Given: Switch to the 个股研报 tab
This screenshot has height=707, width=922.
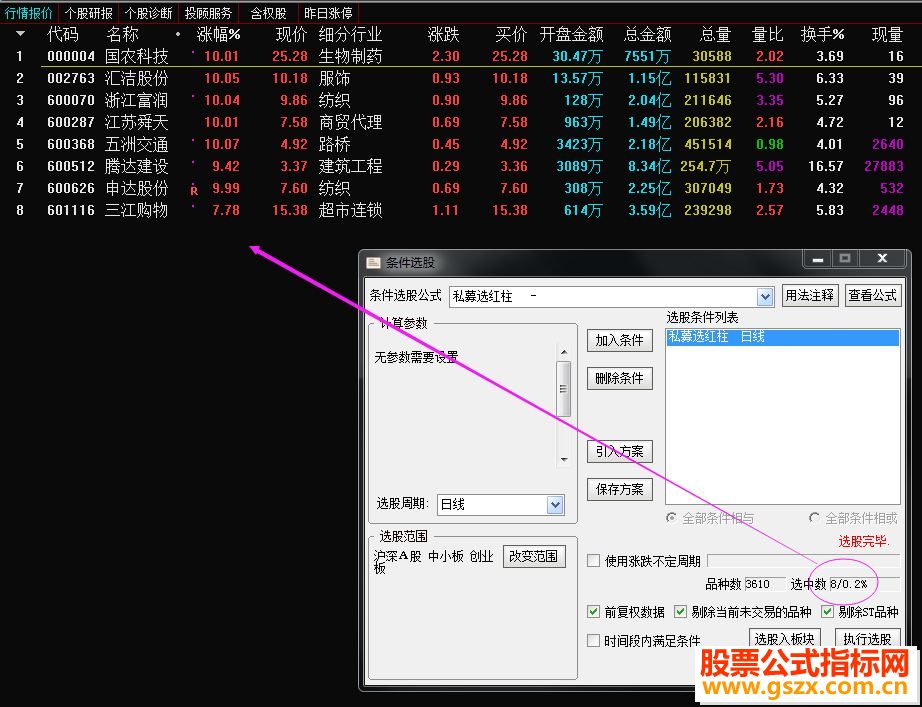Looking at the screenshot, I should [89, 13].
